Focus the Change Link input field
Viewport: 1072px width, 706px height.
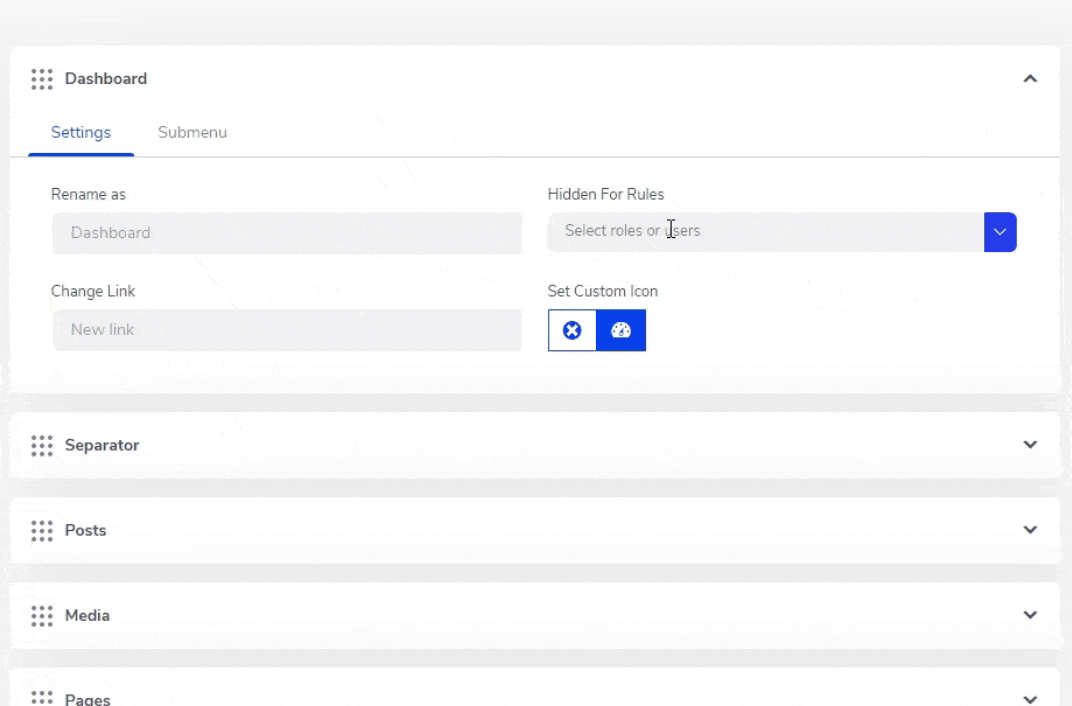click(287, 330)
